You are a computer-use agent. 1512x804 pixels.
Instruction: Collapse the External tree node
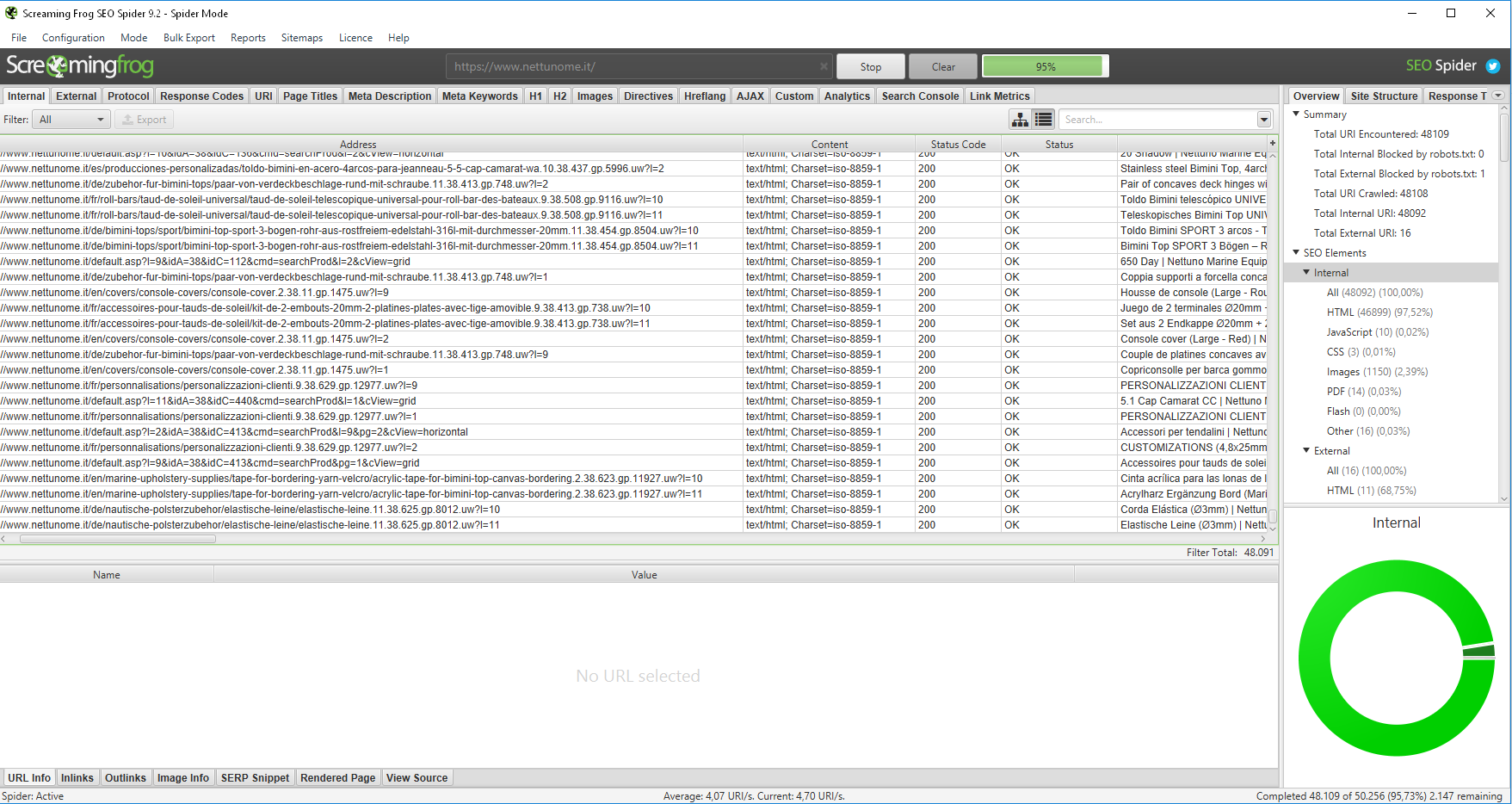pos(1306,450)
